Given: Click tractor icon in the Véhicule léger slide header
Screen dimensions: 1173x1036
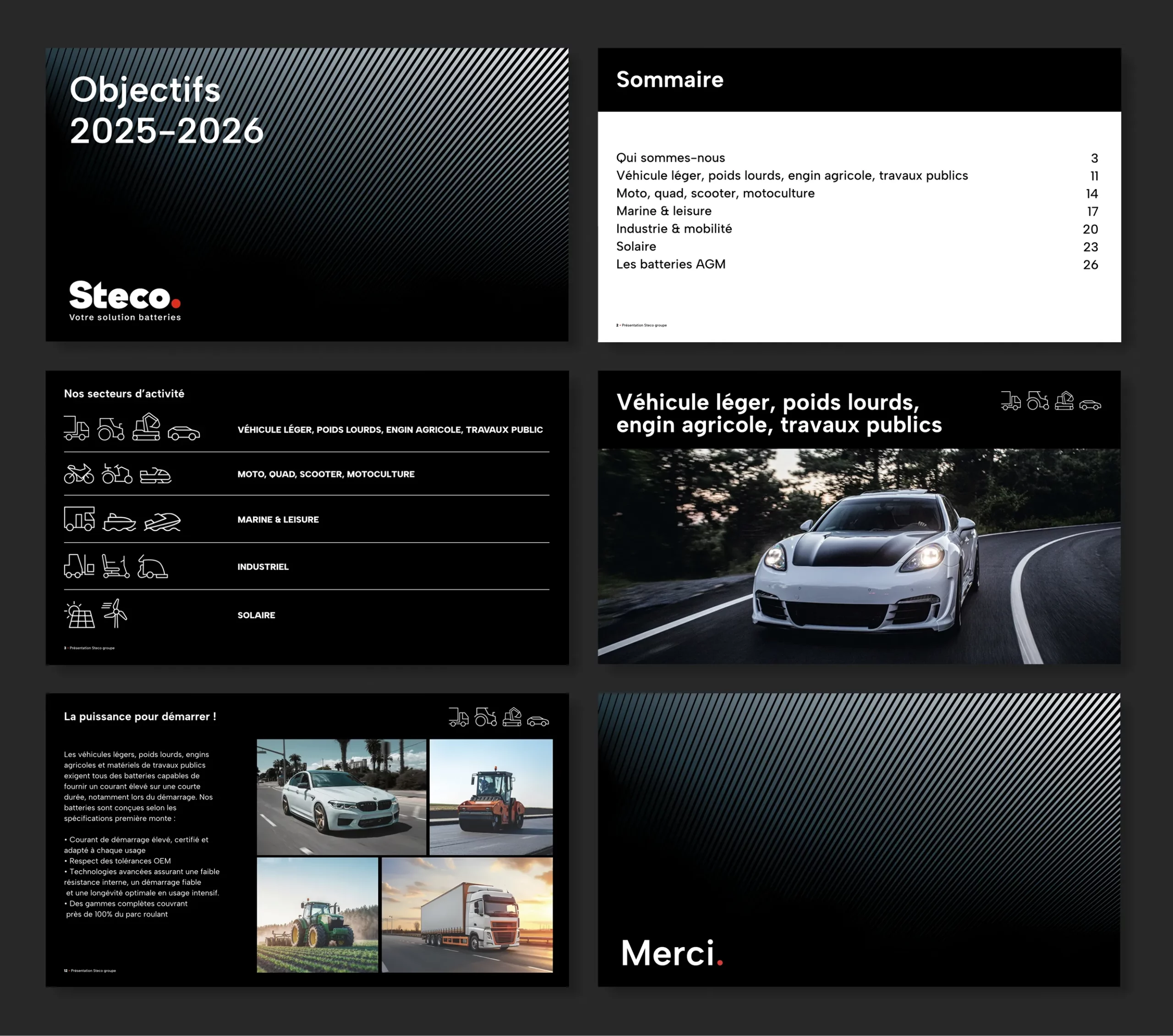Looking at the screenshot, I should point(1037,400).
